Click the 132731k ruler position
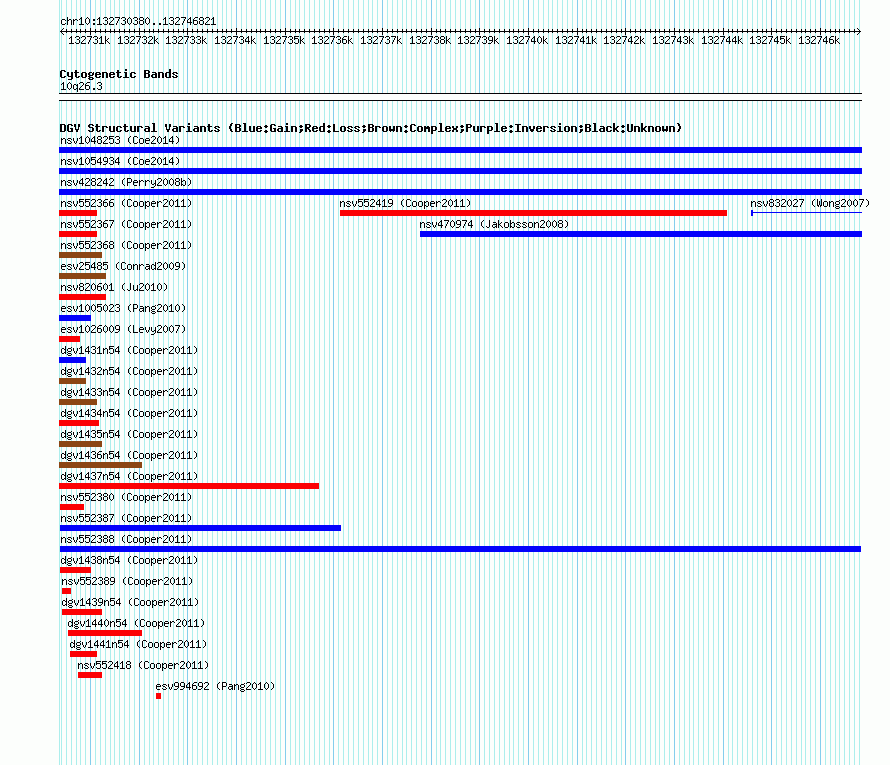Screen dimensions: 890x765 pyautogui.click(x=89, y=40)
